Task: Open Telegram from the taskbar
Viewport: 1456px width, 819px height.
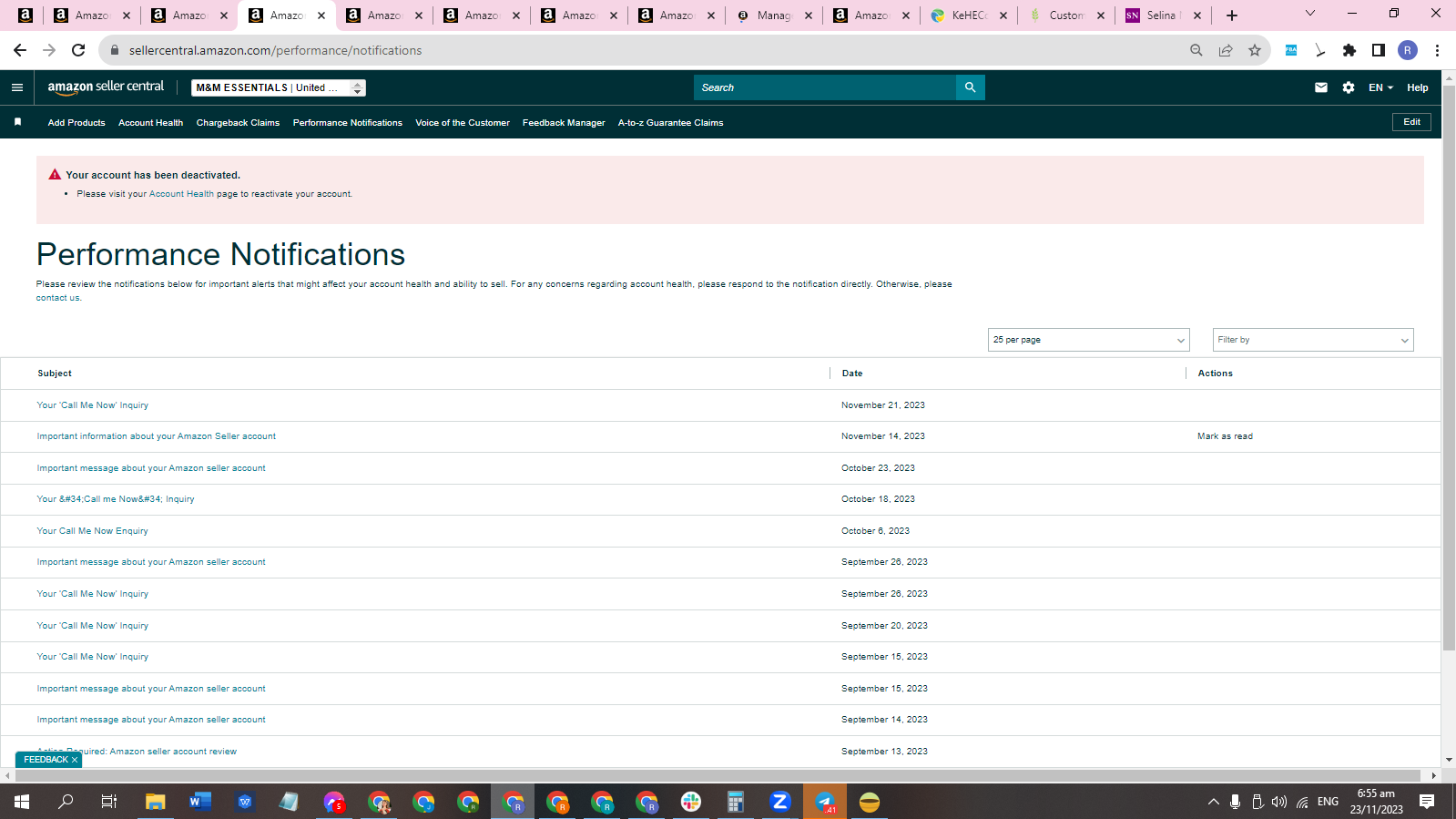Action: click(825, 802)
